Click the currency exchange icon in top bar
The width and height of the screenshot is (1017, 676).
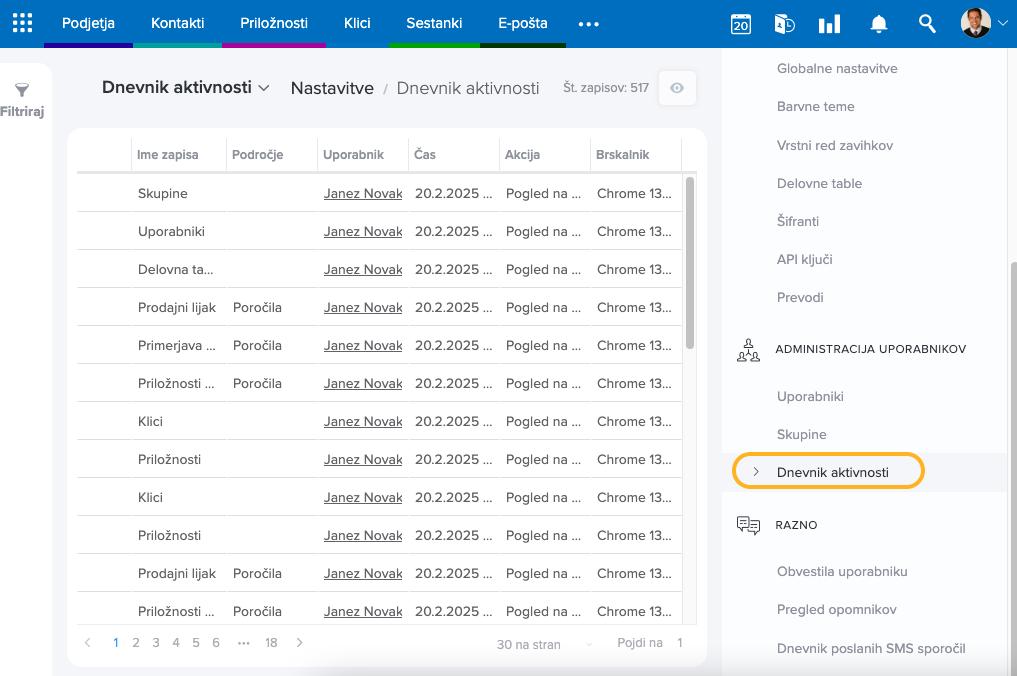(x=784, y=24)
